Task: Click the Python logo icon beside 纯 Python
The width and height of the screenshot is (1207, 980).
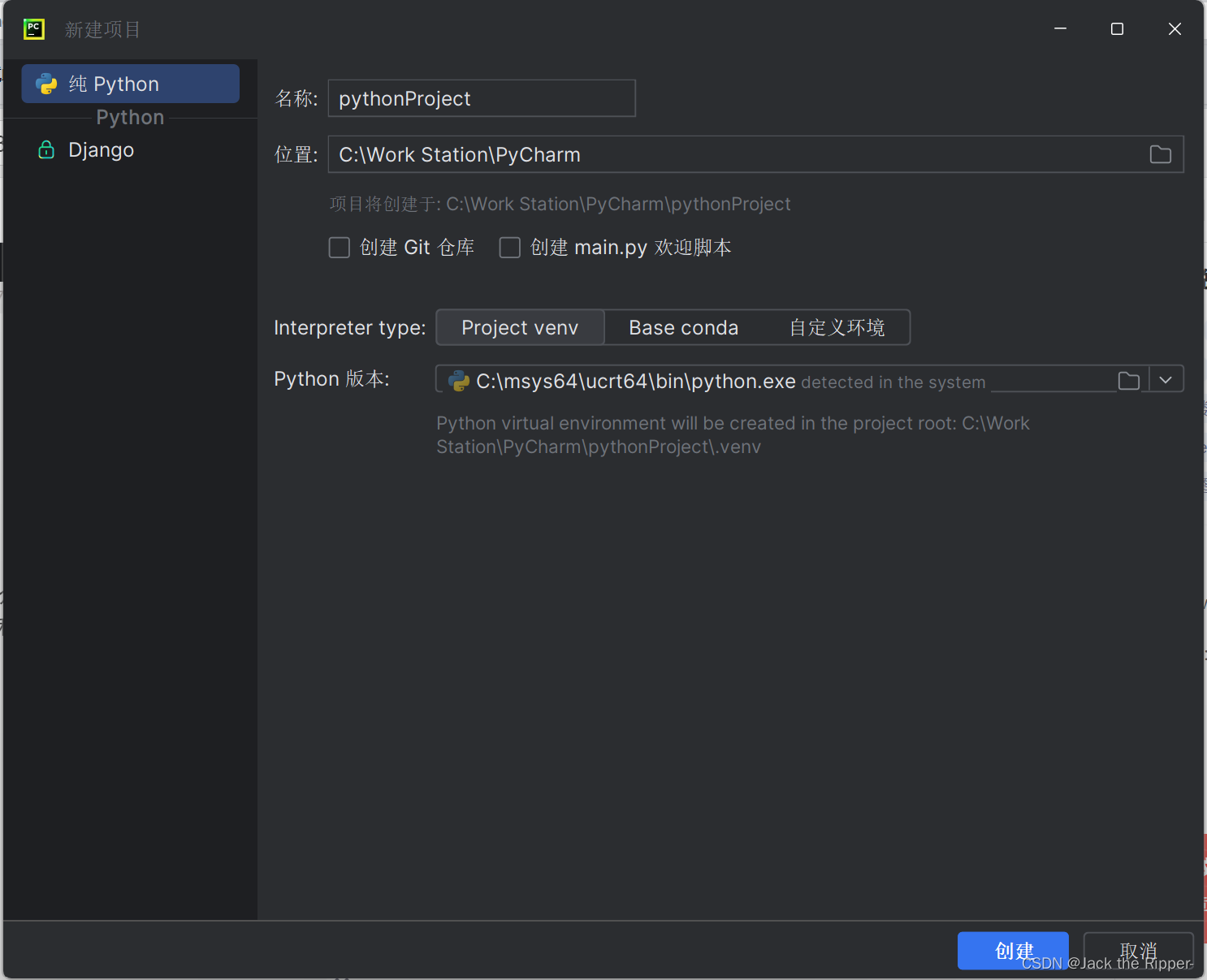Action: [46, 84]
